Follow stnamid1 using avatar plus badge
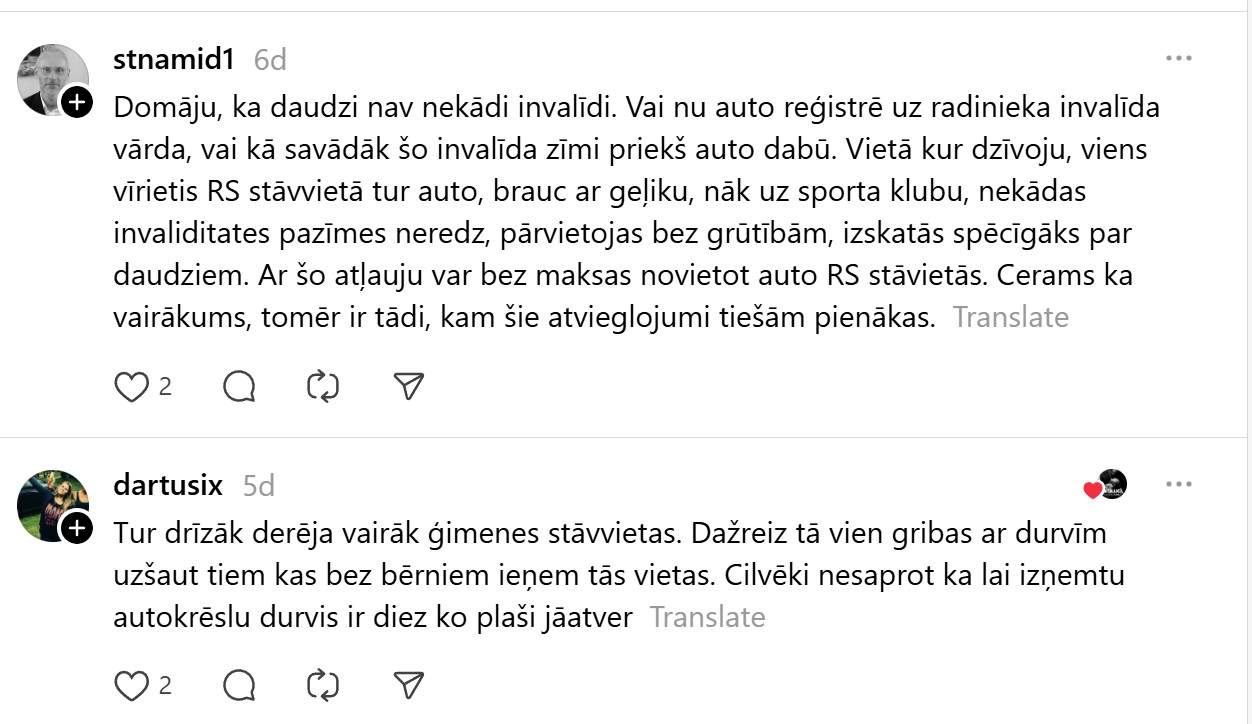The image size is (1252, 724). click(x=77, y=101)
